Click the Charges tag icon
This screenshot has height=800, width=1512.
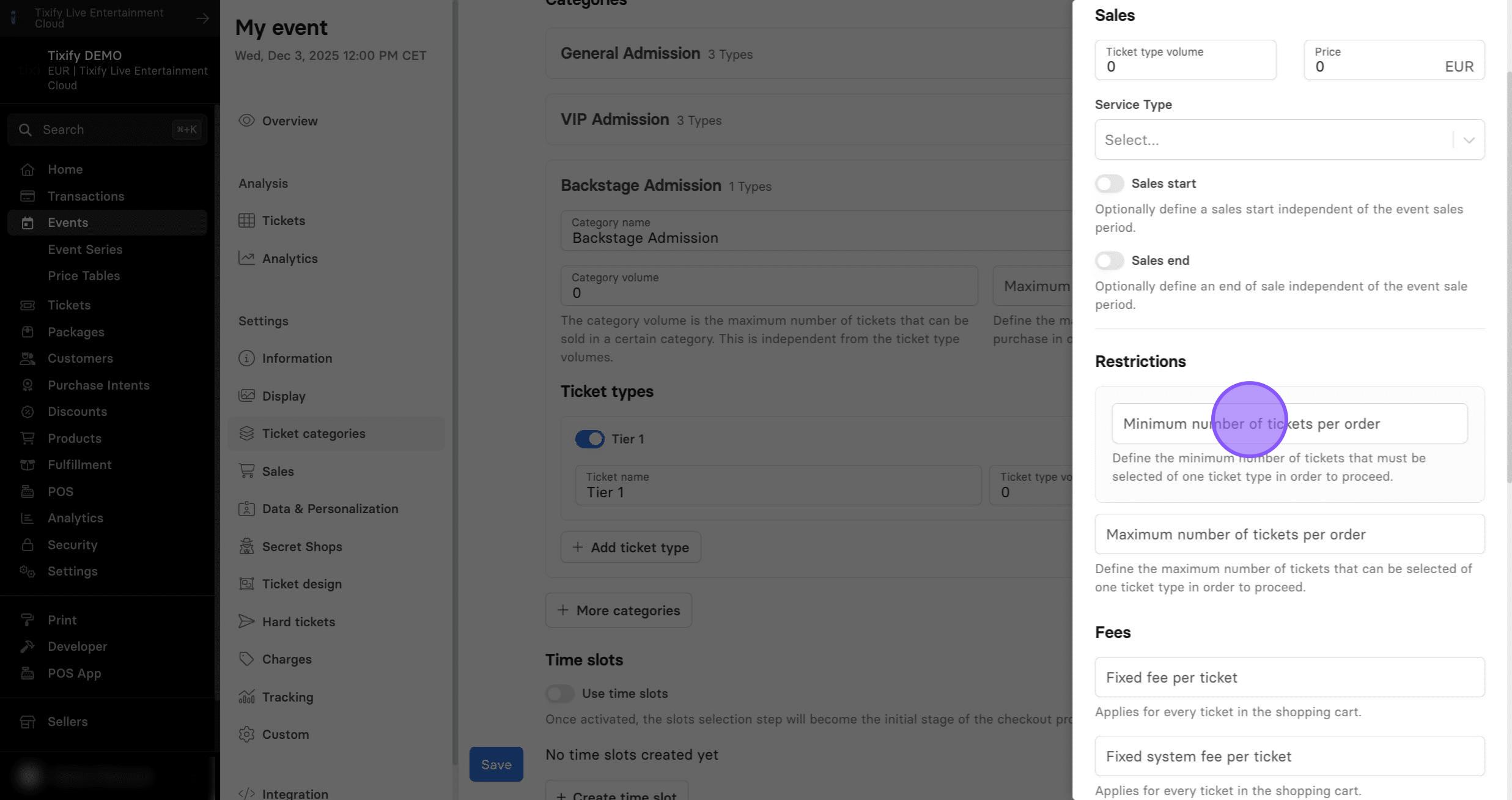(246, 659)
